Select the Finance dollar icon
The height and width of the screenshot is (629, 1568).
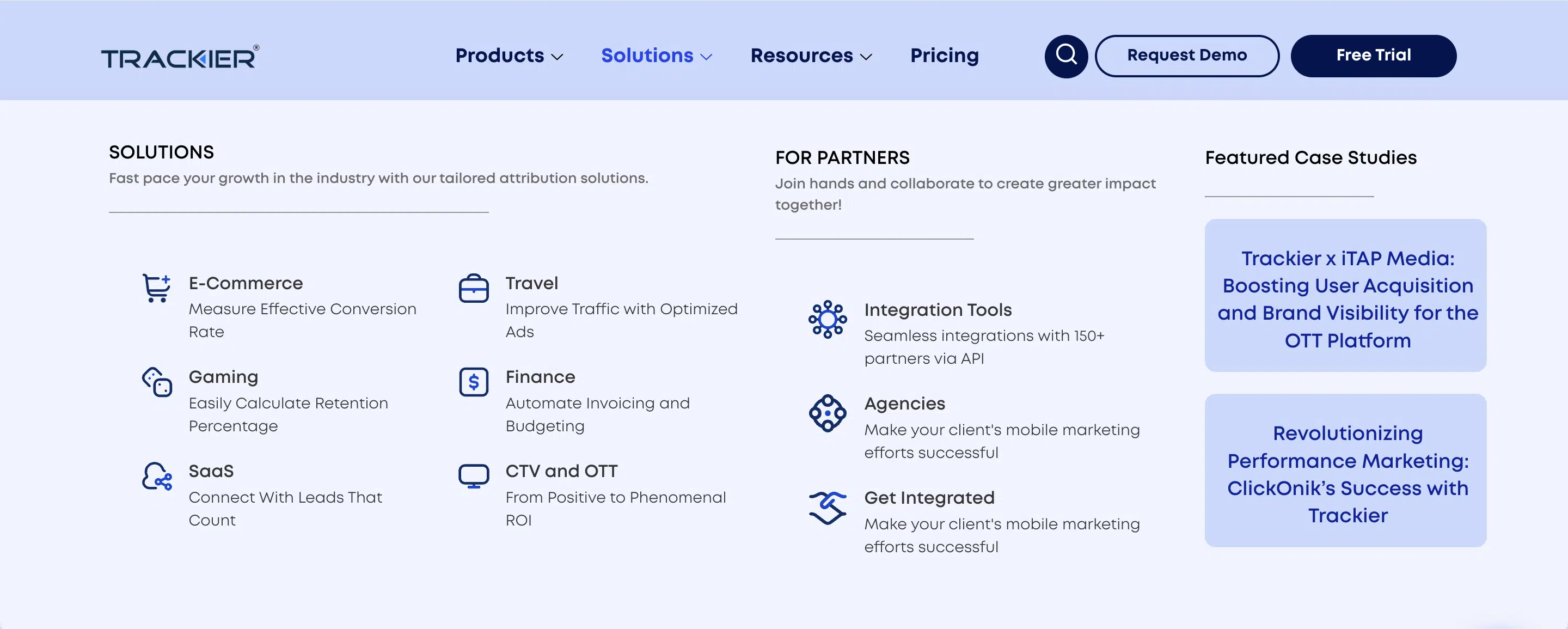(x=474, y=382)
